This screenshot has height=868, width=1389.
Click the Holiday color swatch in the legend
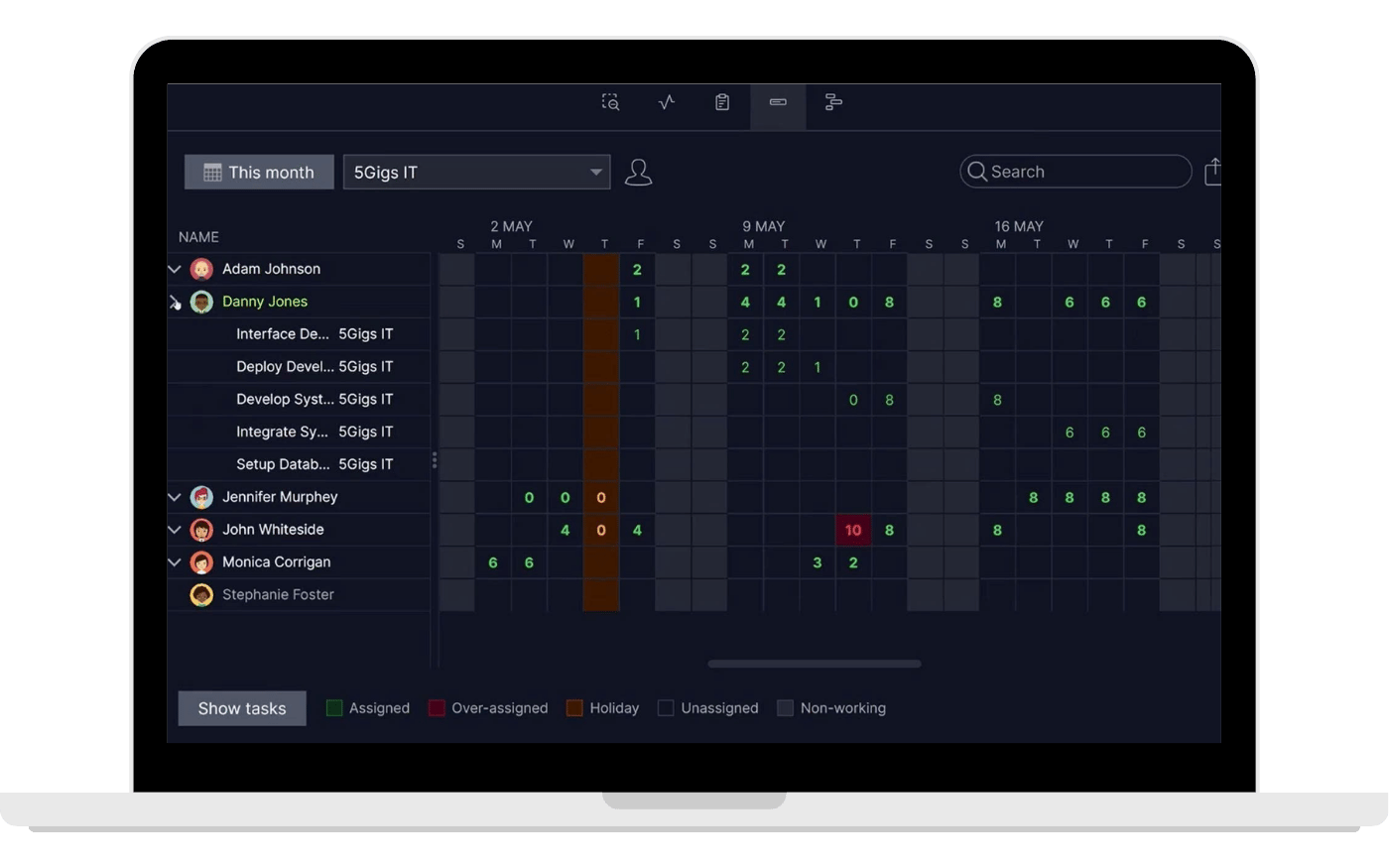tap(573, 707)
